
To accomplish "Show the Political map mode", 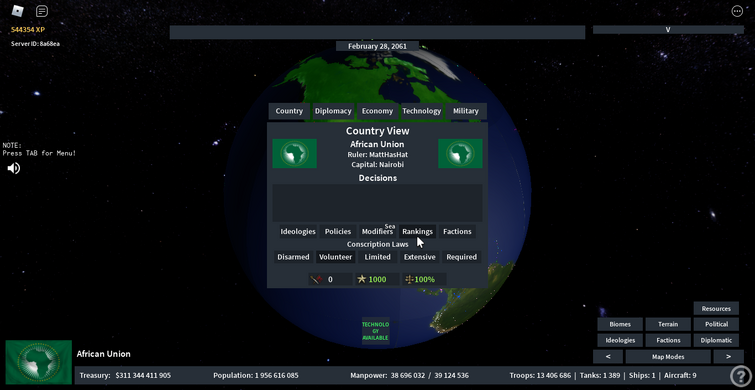I will click(x=716, y=325).
